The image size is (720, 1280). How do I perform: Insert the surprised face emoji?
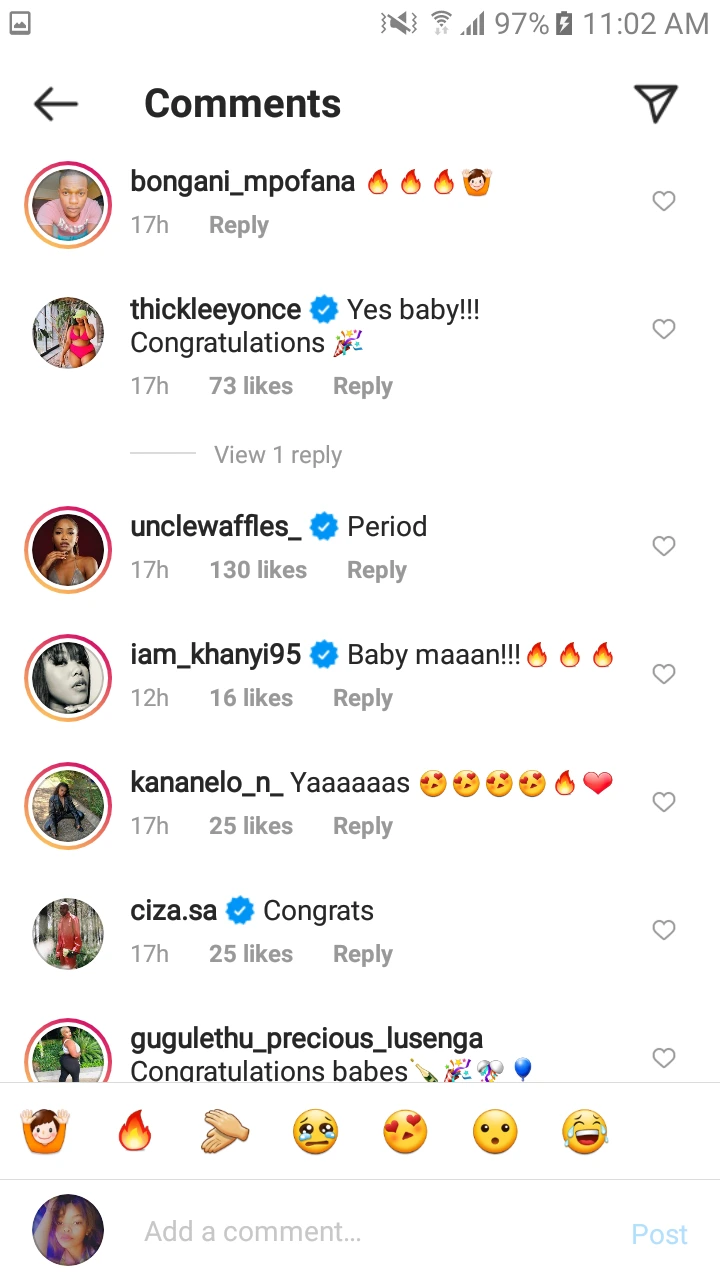(495, 1132)
